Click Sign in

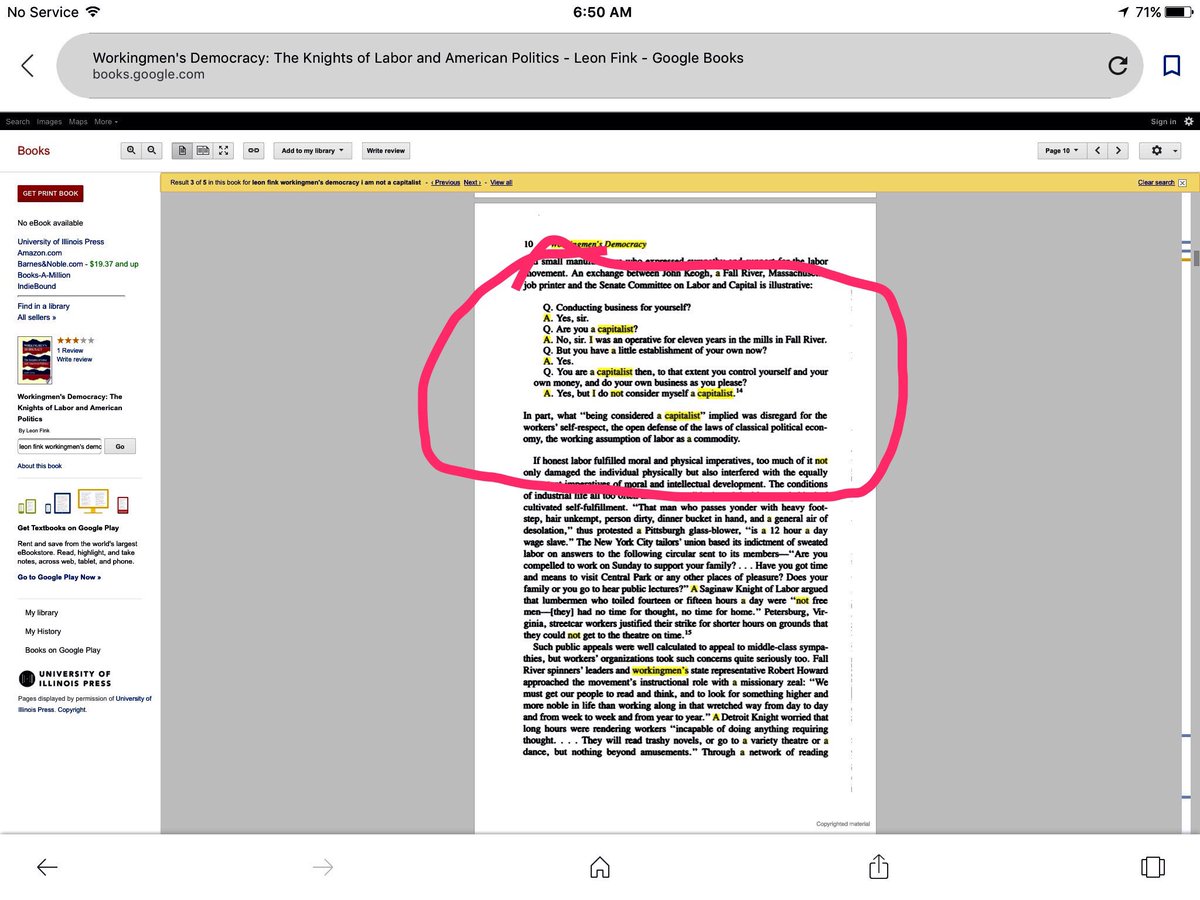[1163, 122]
